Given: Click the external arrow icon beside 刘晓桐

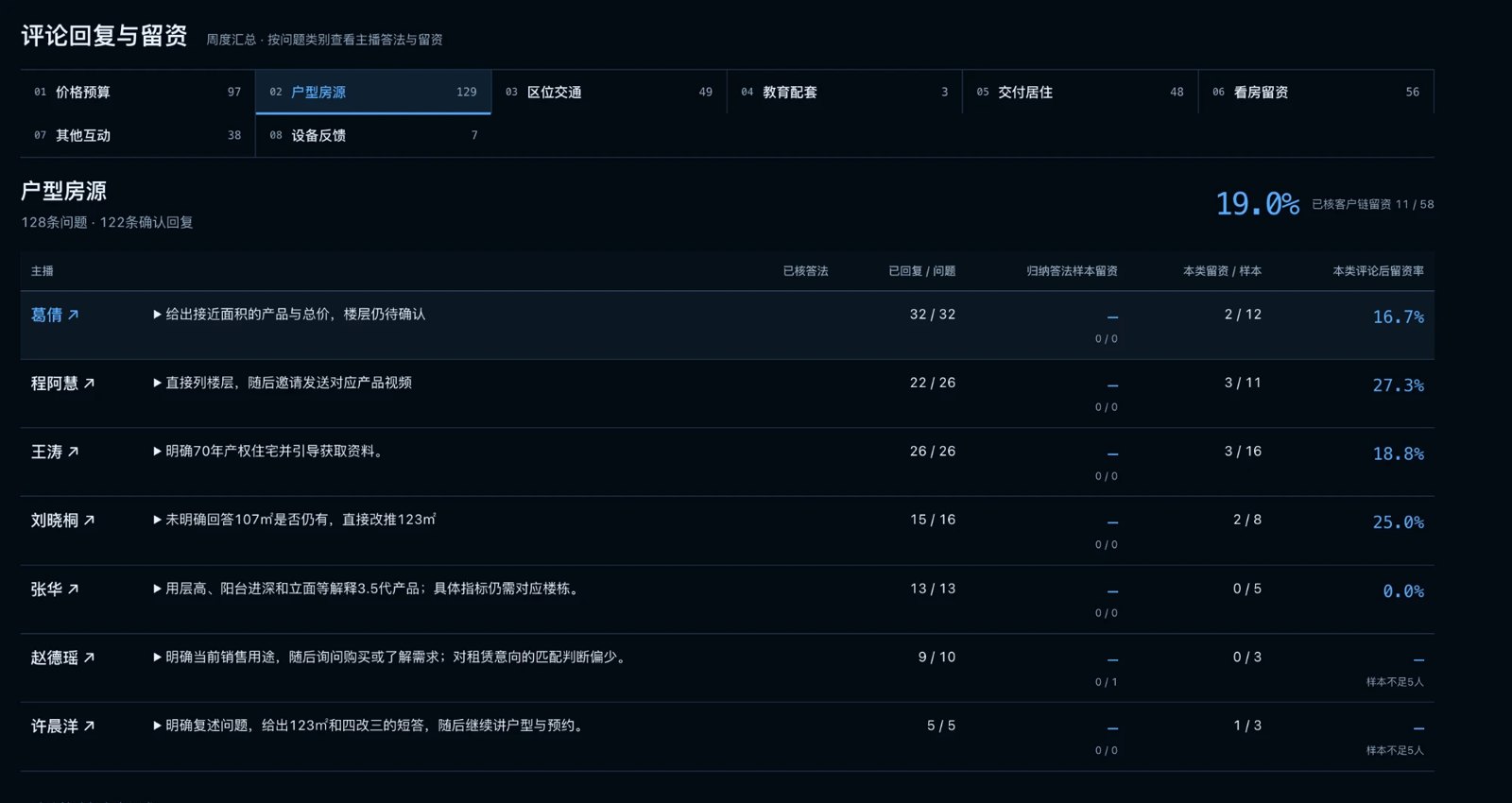Looking at the screenshot, I should point(89,521).
